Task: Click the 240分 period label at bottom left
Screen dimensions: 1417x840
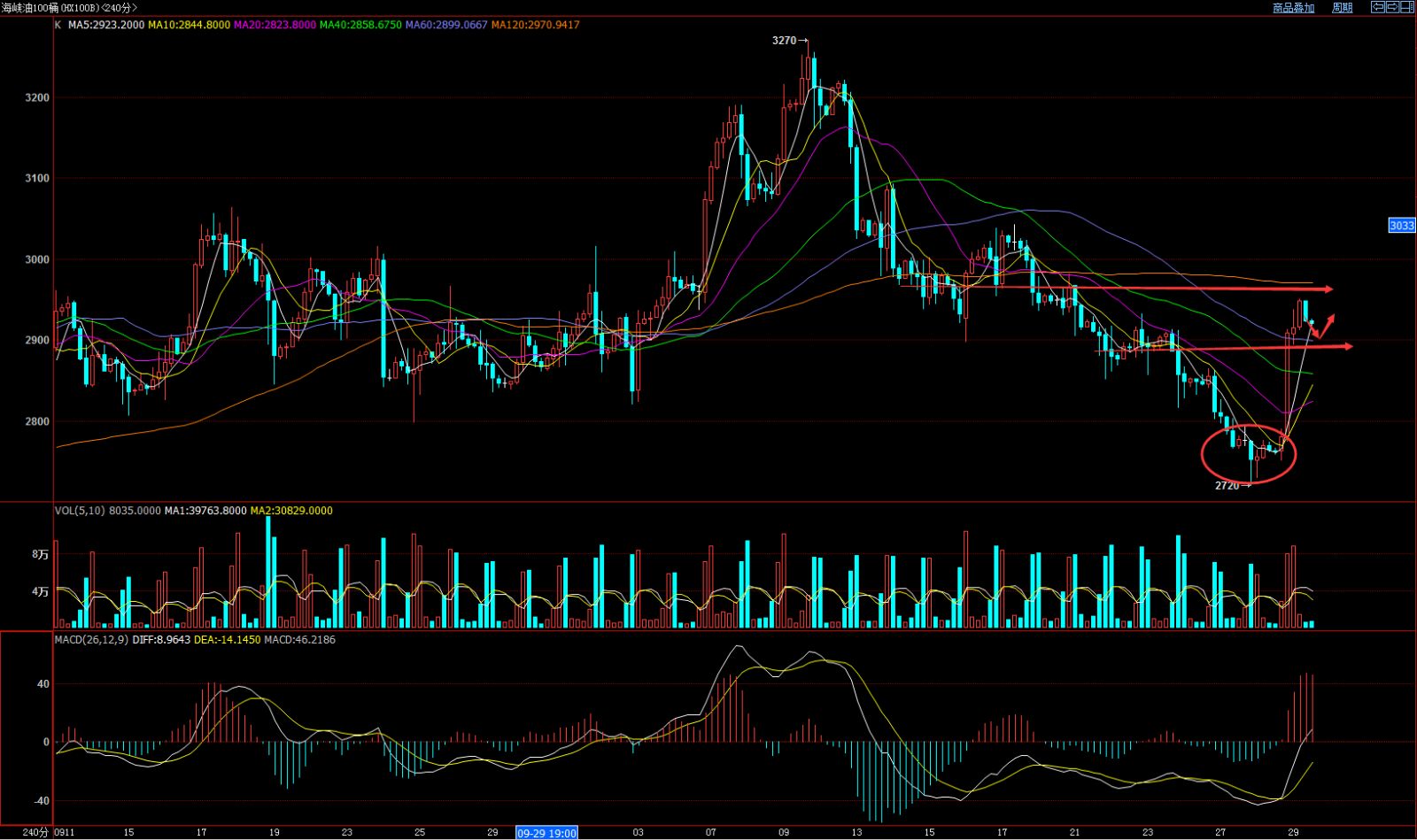Action: click(32, 833)
